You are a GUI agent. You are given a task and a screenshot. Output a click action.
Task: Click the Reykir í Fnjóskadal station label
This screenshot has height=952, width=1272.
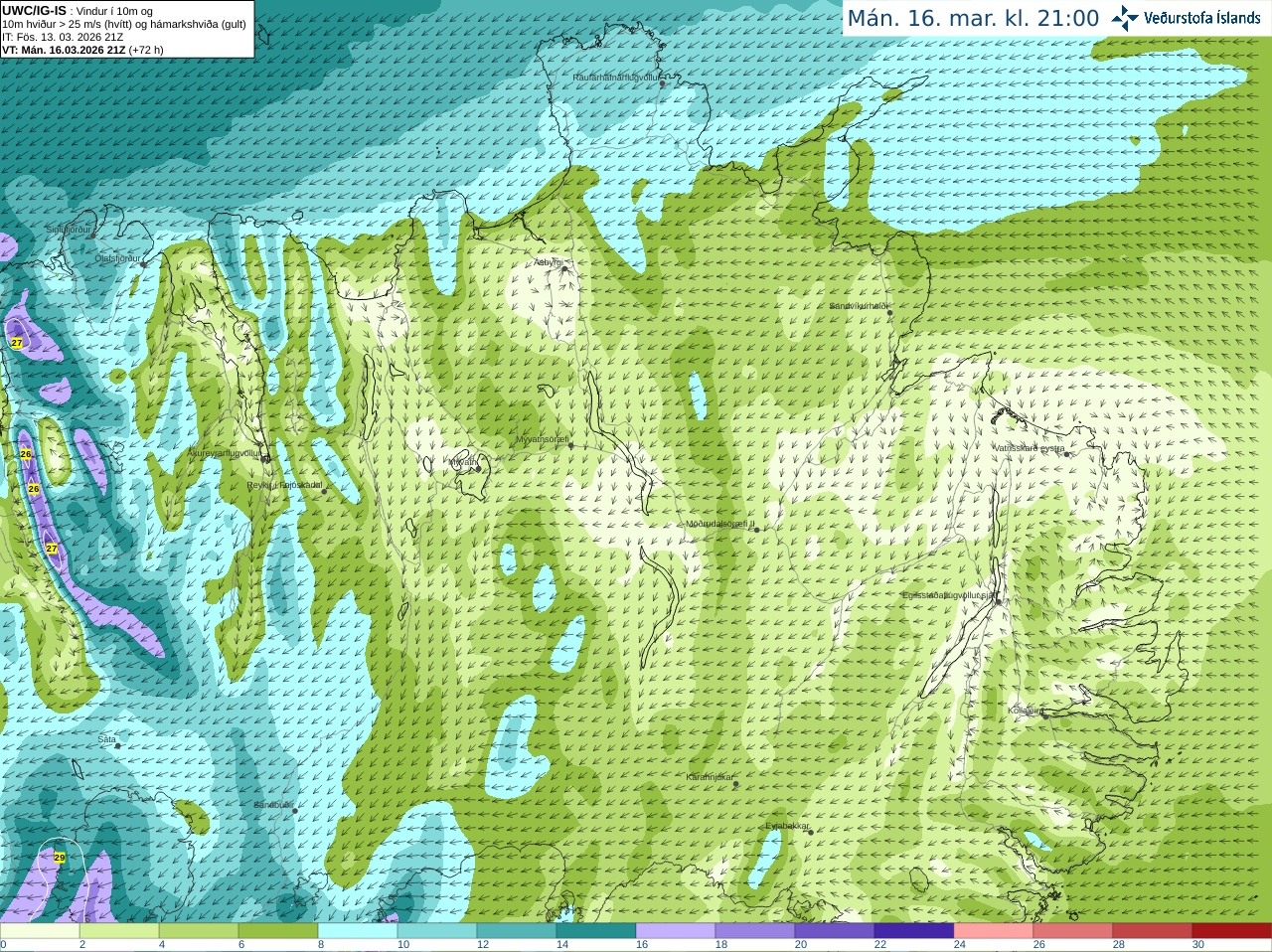click(284, 485)
